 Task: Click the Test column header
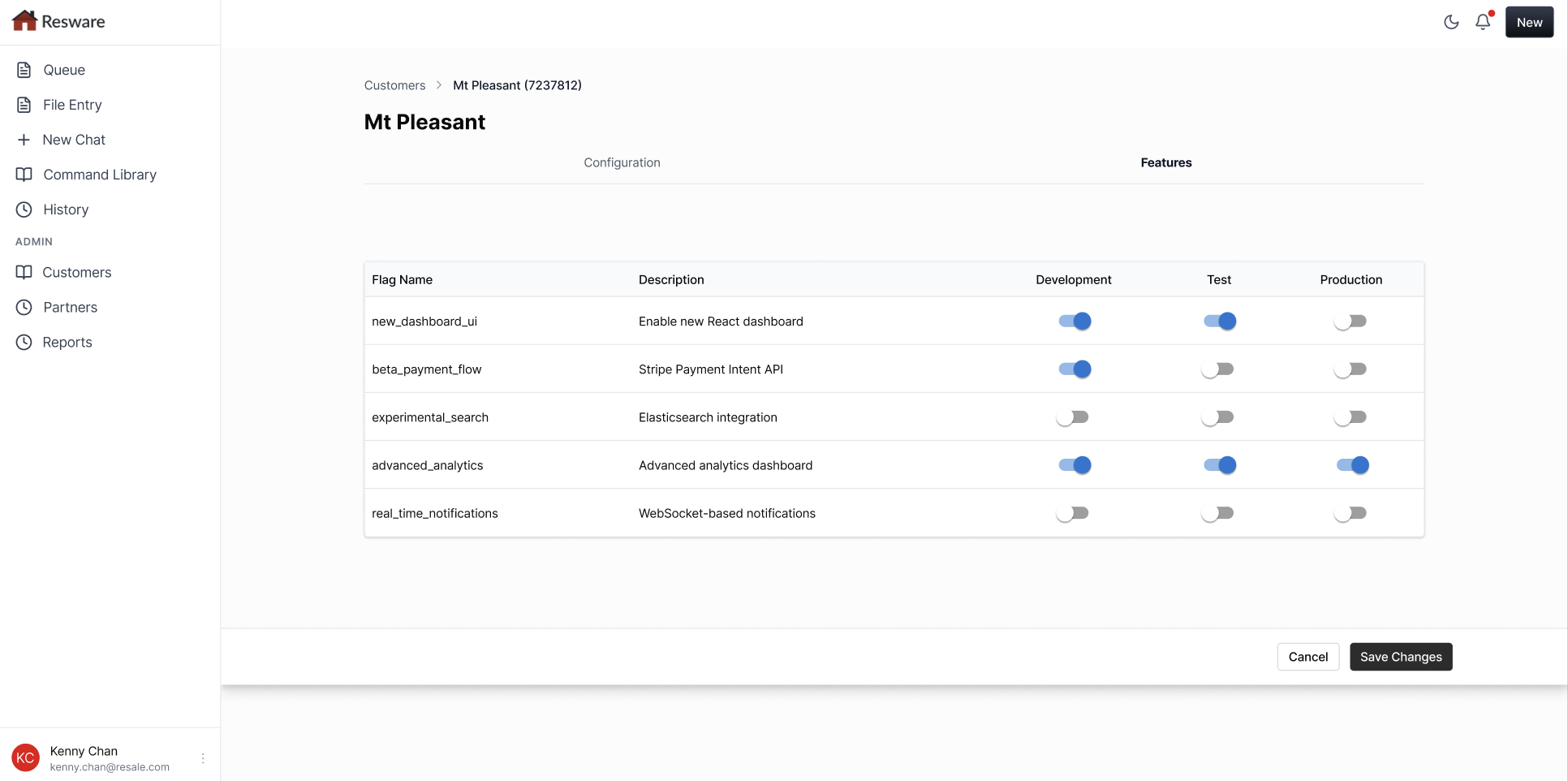(x=1218, y=279)
